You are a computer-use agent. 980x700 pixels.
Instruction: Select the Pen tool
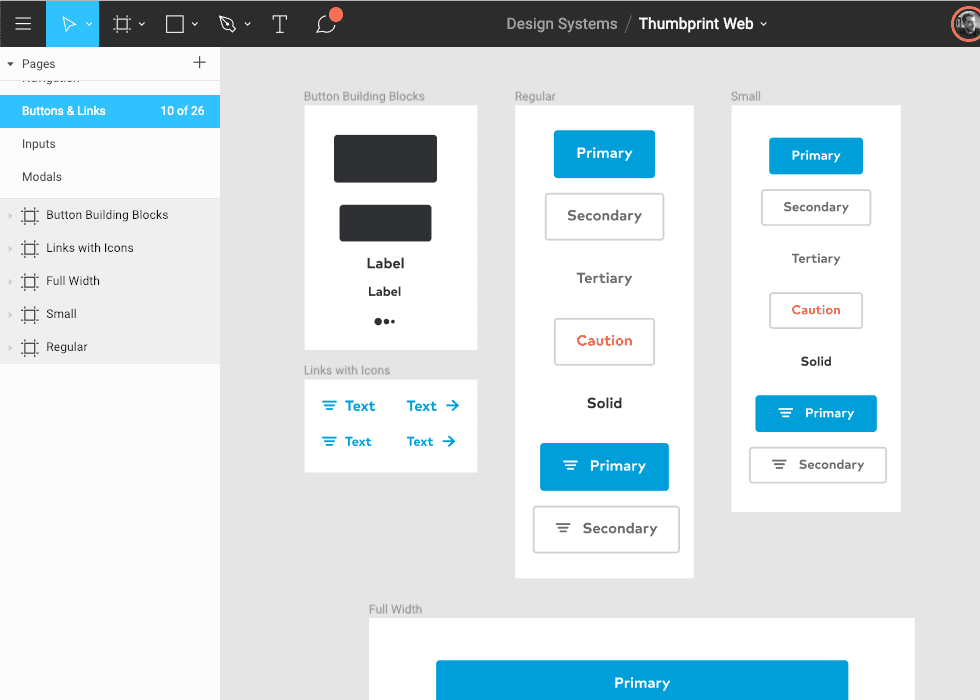click(228, 23)
